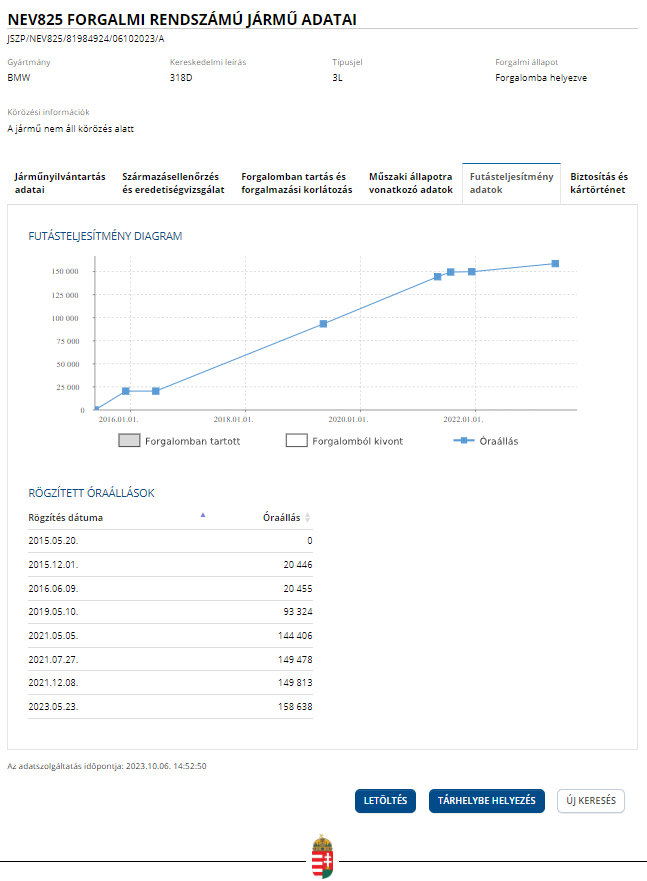Select Műszaki állapotra vonatkozó adatok tab

411,183
